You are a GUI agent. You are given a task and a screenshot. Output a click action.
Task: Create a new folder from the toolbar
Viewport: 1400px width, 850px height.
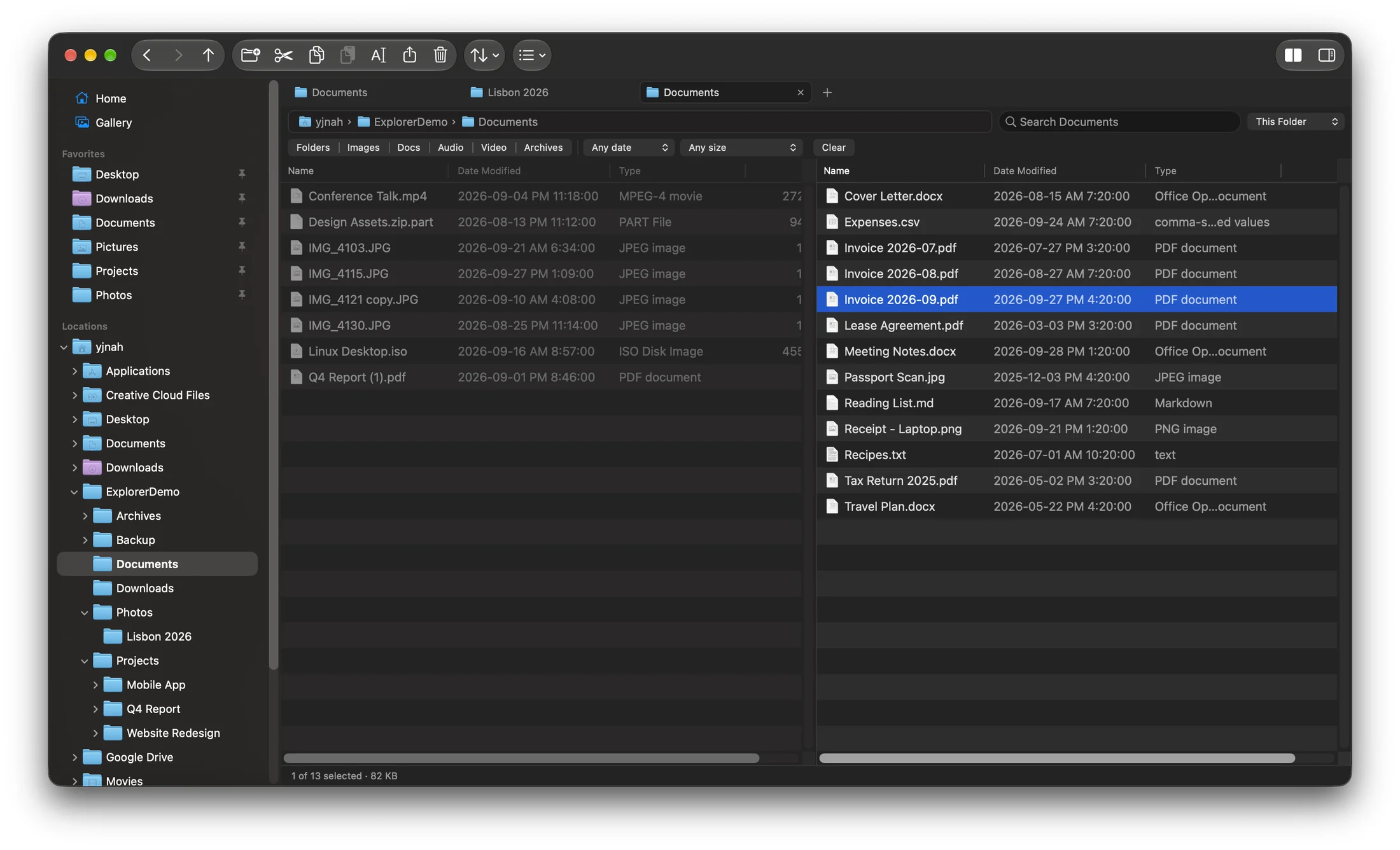point(251,55)
